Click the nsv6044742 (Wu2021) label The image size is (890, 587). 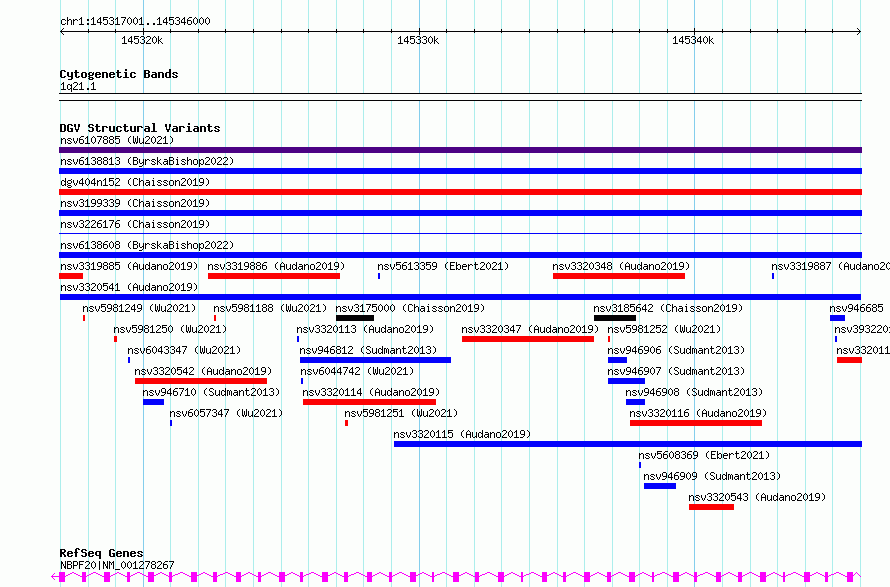(358, 371)
